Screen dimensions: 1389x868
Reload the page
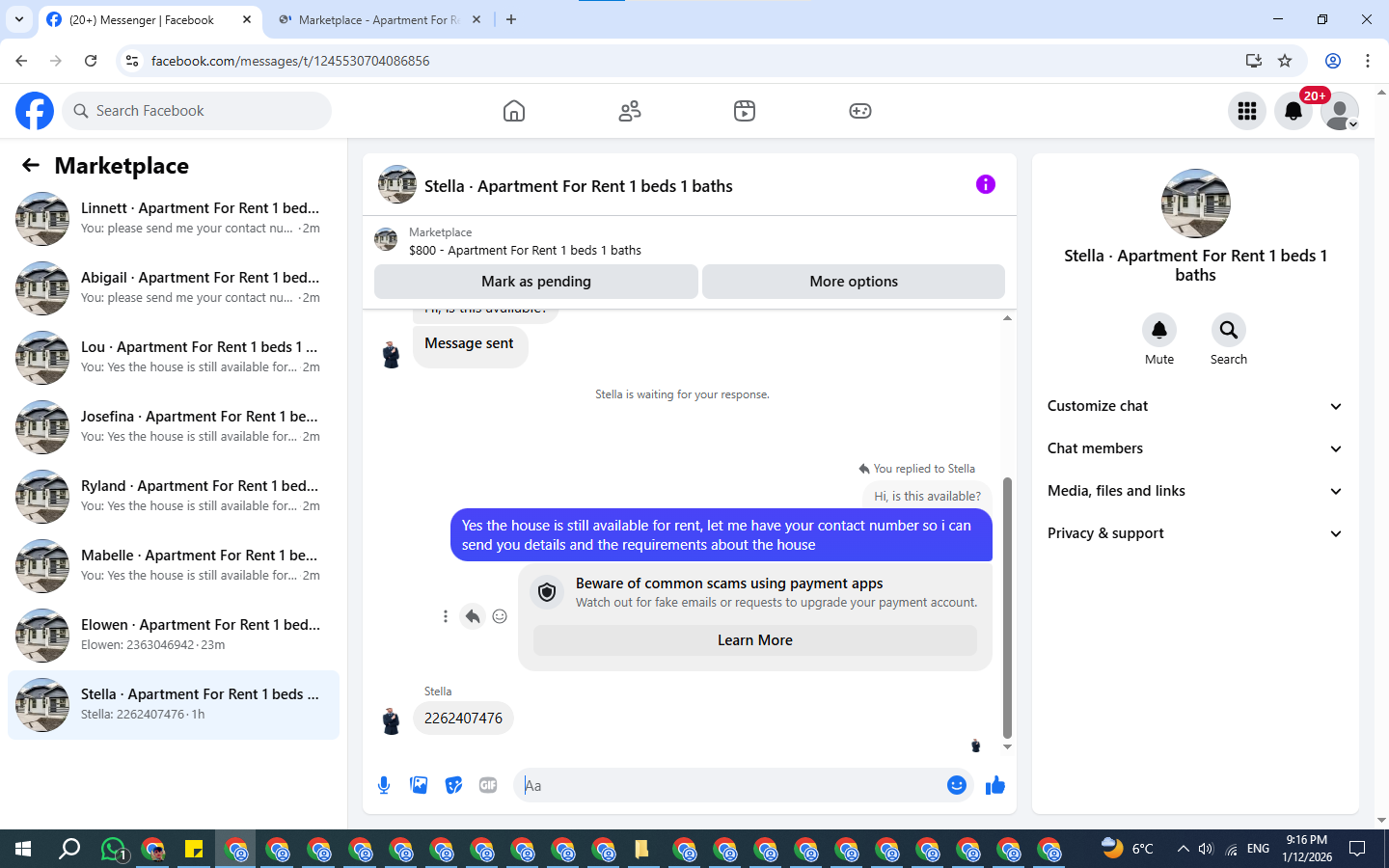click(91, 61)
